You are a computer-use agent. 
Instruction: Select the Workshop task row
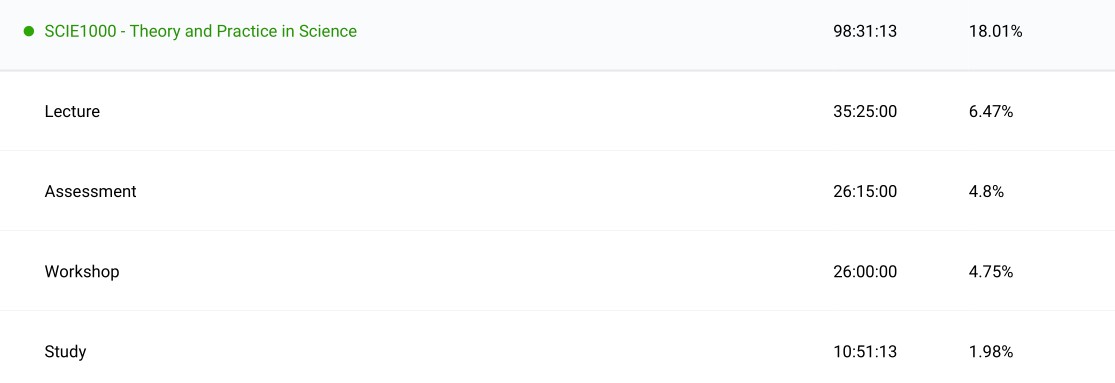pos(558,271)
